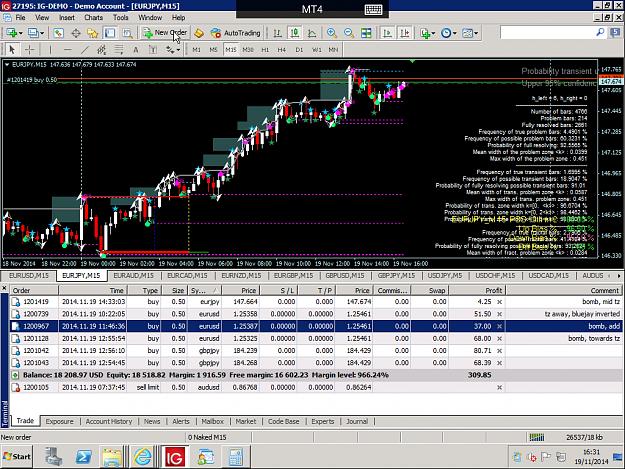Switch chart to candlestick mode
This screenshot has width=625, height=469.
point(295,33)
